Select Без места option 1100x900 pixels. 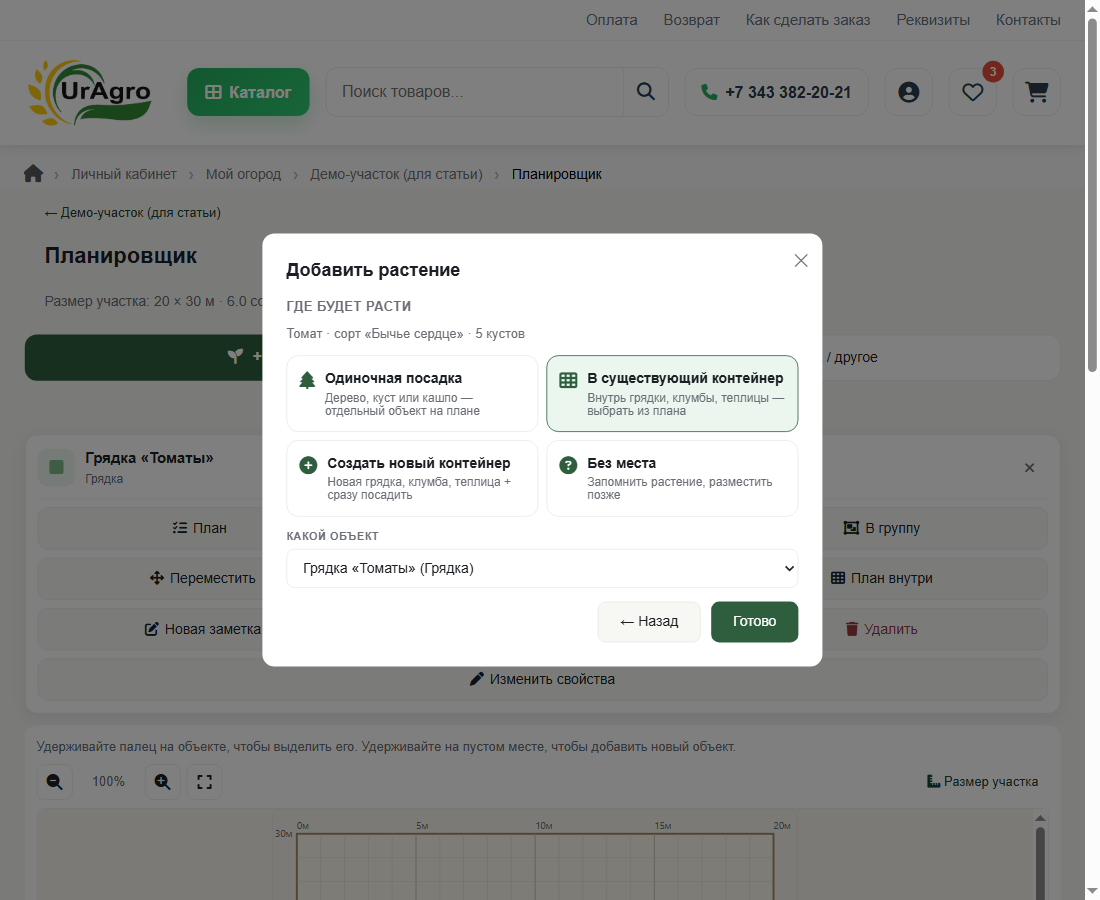tap(672, 478)
